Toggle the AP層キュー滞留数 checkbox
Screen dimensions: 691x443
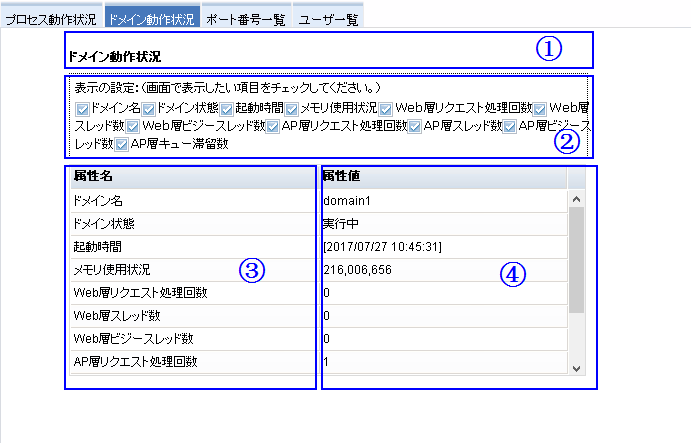pos(122,145)
